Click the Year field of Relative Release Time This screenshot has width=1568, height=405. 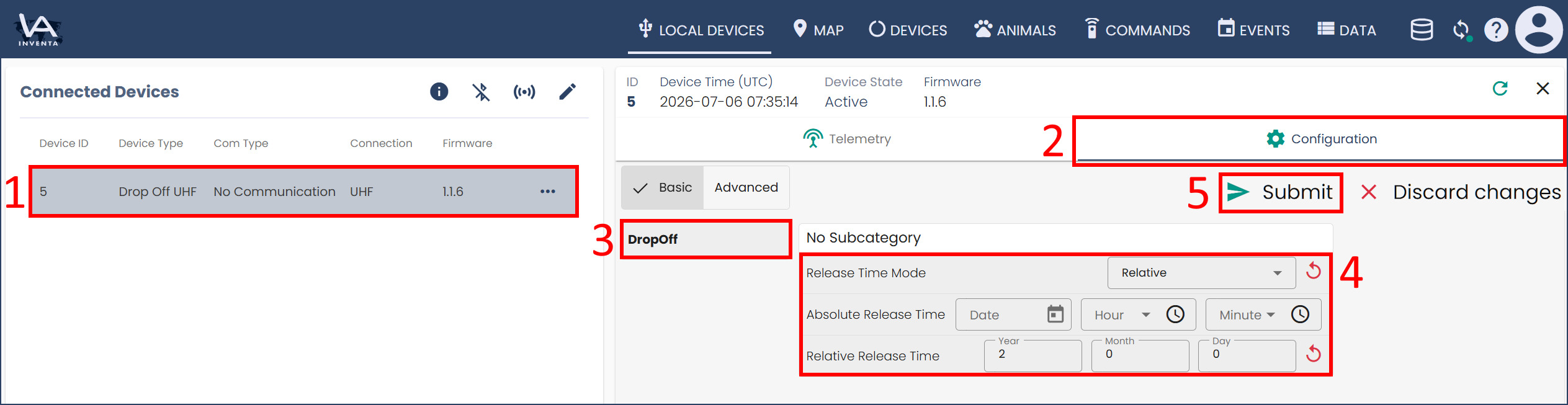click(x=1033, y=355)
